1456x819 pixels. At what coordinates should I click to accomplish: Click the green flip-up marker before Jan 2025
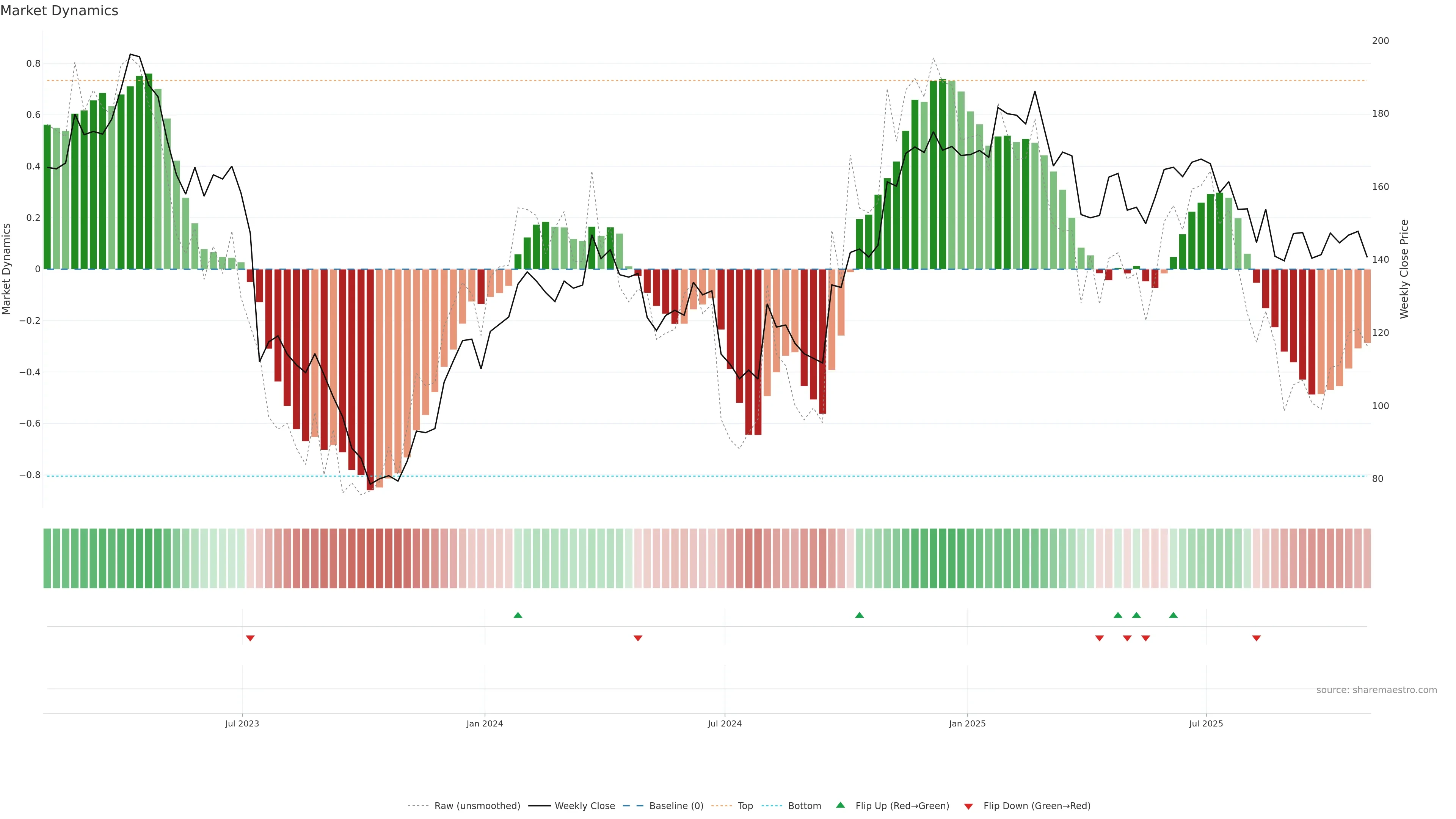click(x=859, y=615)
